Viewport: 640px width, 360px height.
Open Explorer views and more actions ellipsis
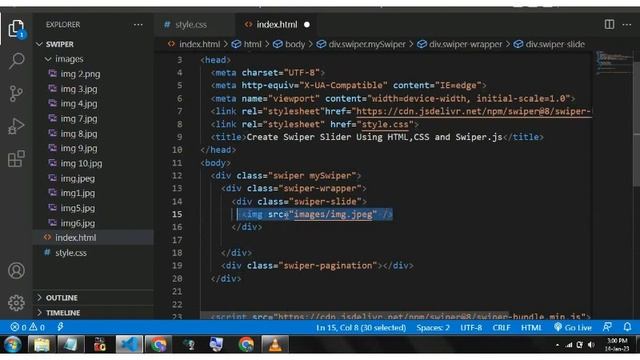[138, 24]
